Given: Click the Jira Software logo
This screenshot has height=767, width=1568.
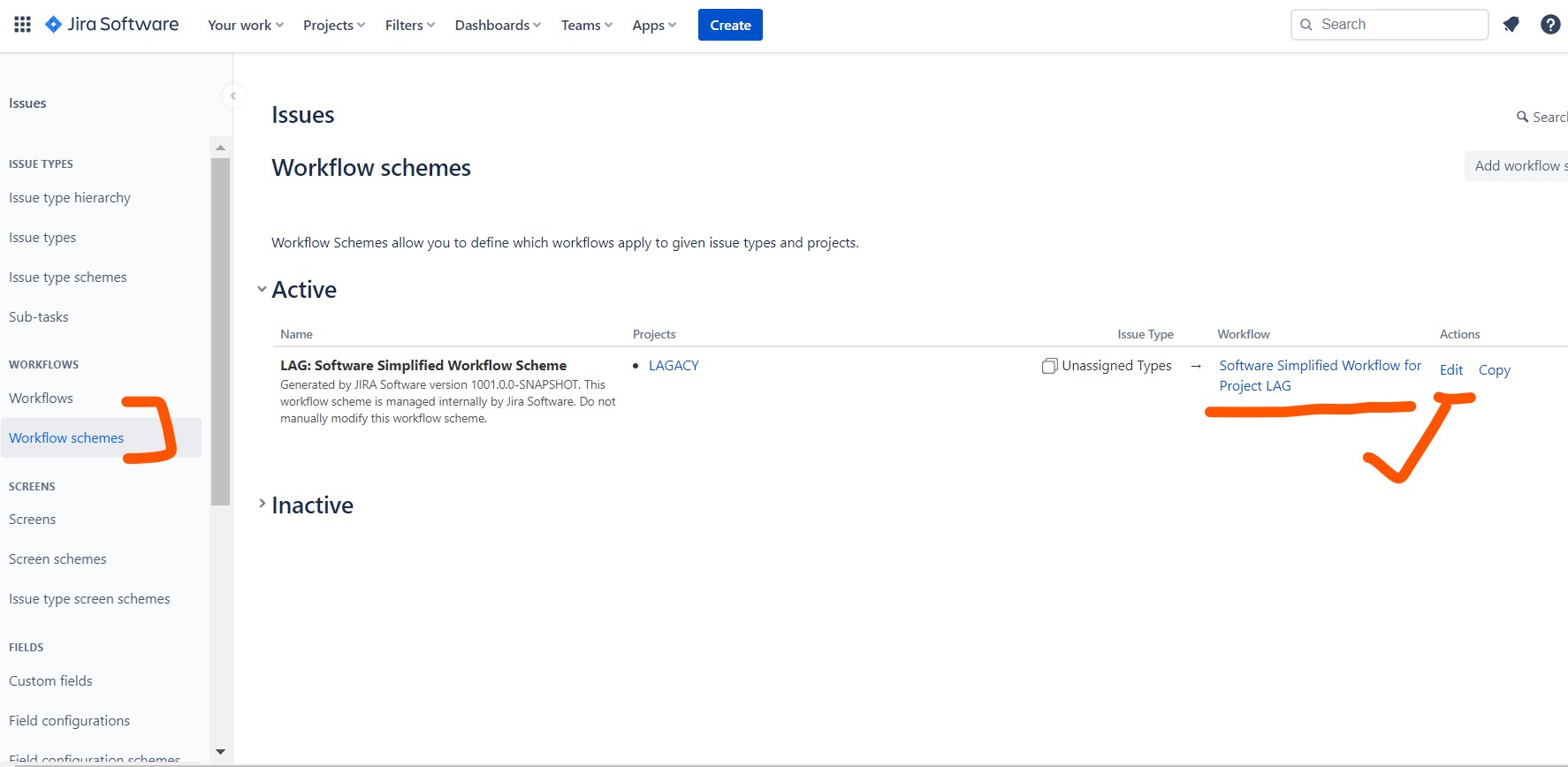Looking at the screenshot, I should [x=112, y=25].
